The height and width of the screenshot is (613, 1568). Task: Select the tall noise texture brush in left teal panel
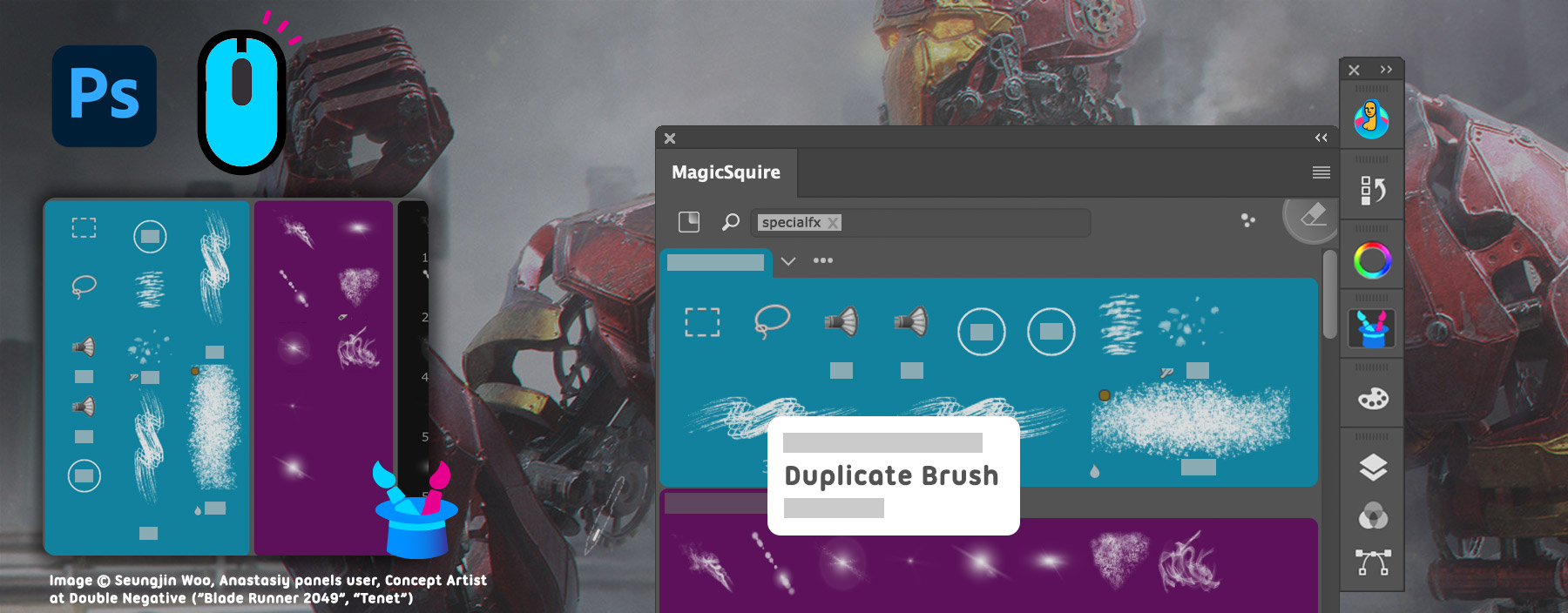(213, 427)
